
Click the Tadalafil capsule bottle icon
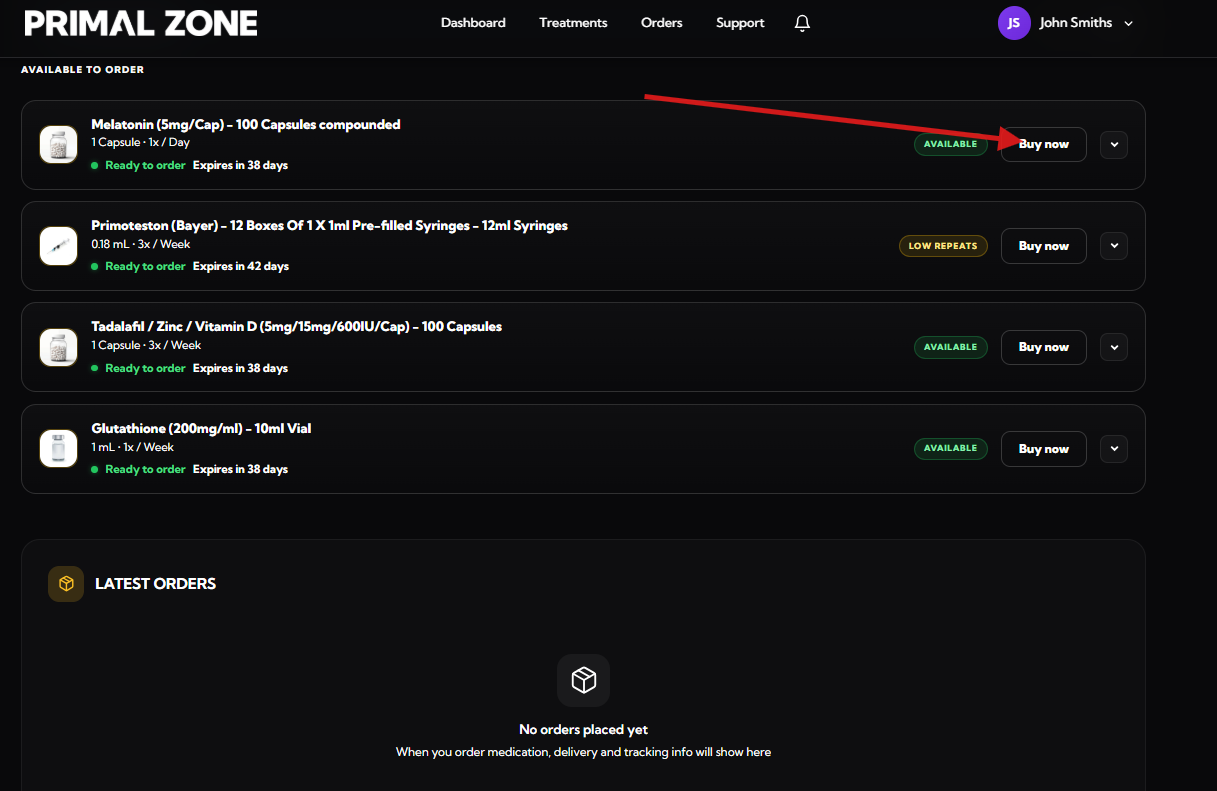(x=58, y=347)
